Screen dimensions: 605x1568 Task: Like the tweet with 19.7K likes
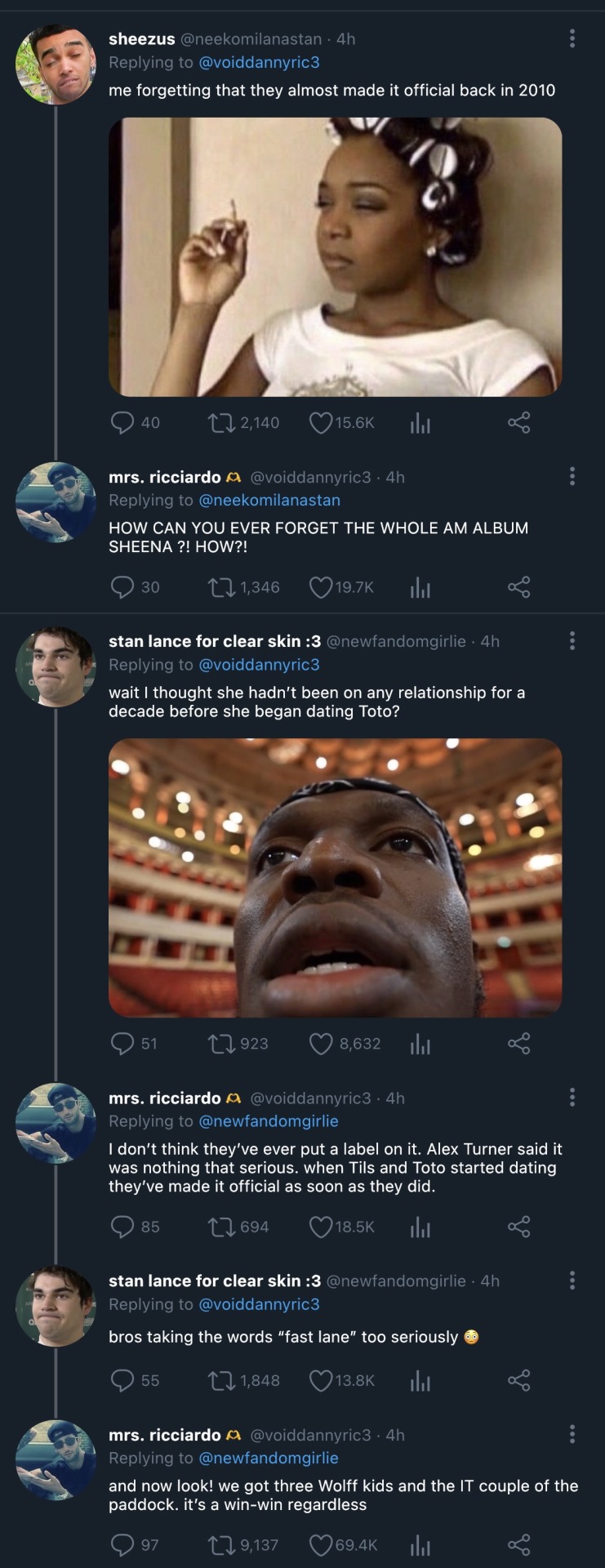321,587
